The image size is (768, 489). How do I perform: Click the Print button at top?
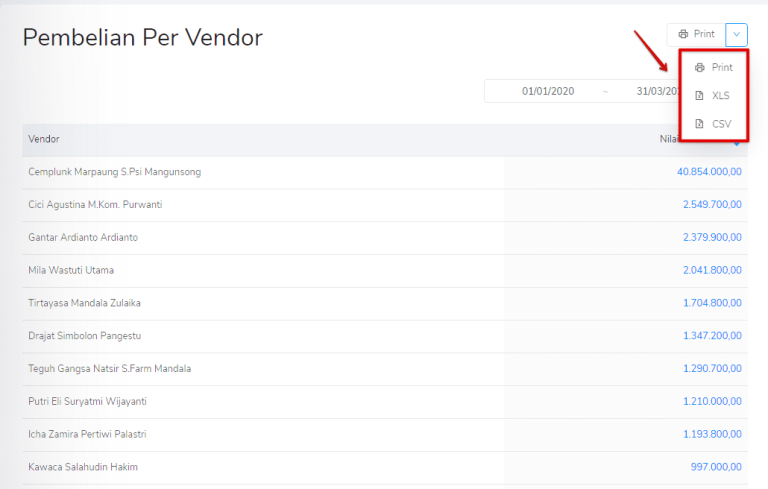coord(696,34)
